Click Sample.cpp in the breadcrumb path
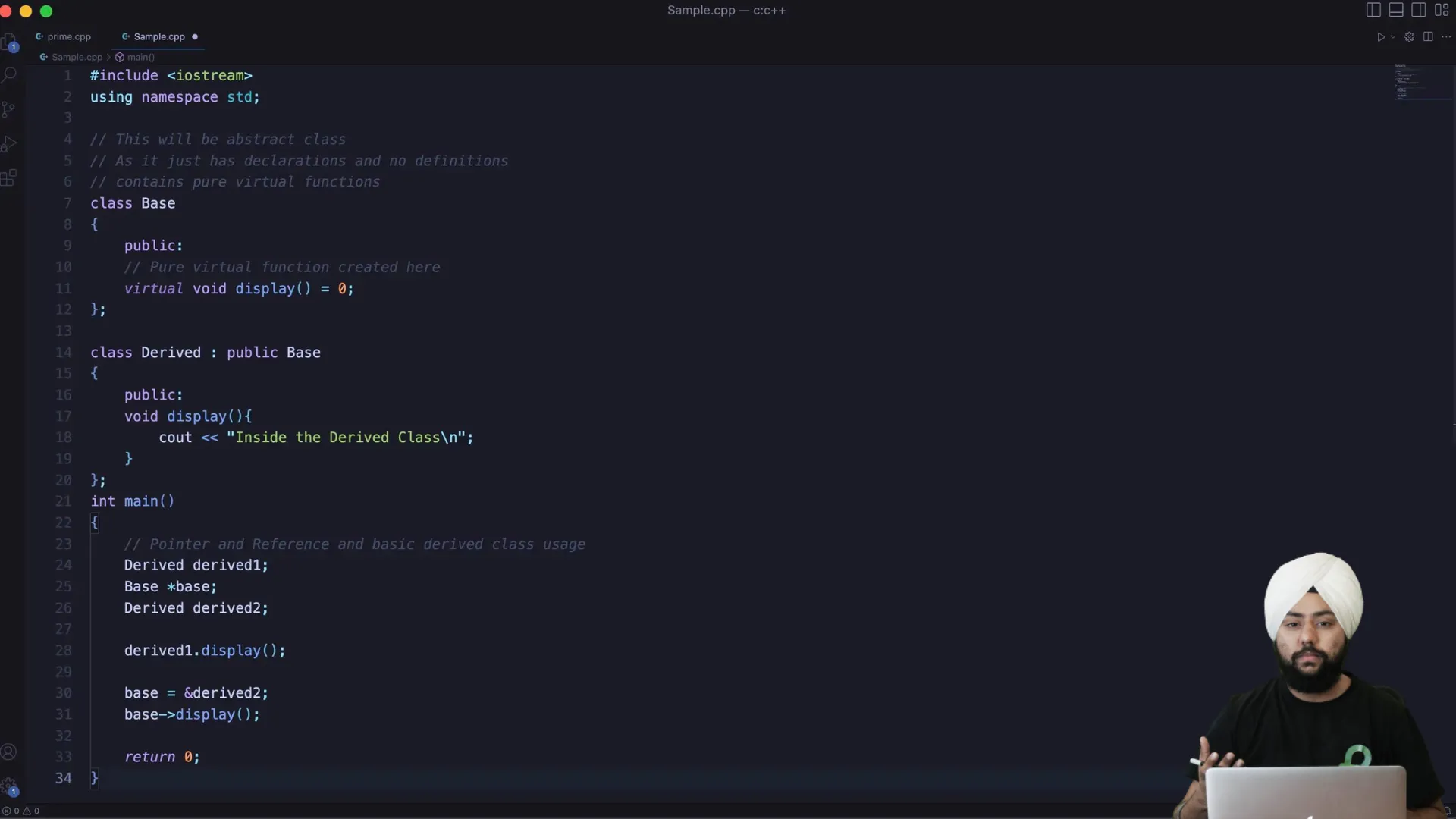 (76, 57)
